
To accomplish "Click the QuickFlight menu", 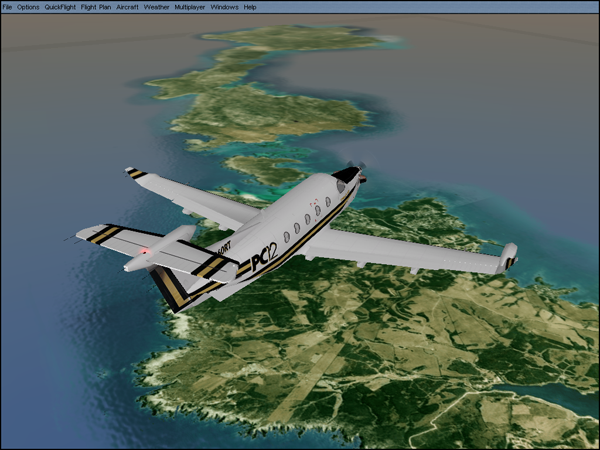I will [x=60, y=7].
